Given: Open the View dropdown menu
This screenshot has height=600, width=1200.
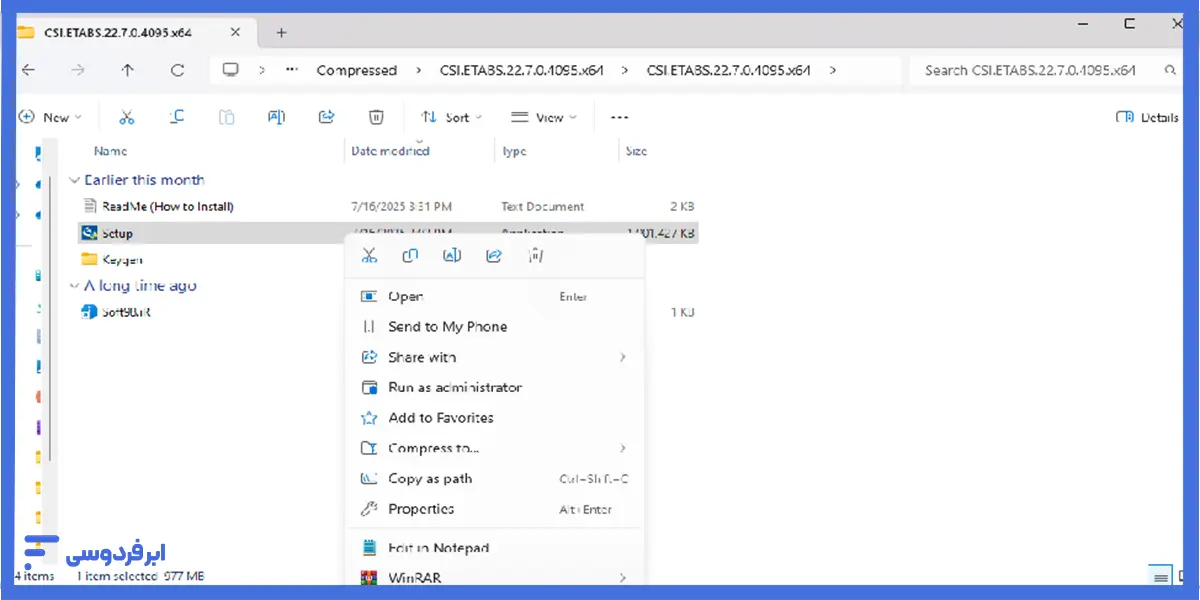Looking at the screenshot, I should [543, 117].
